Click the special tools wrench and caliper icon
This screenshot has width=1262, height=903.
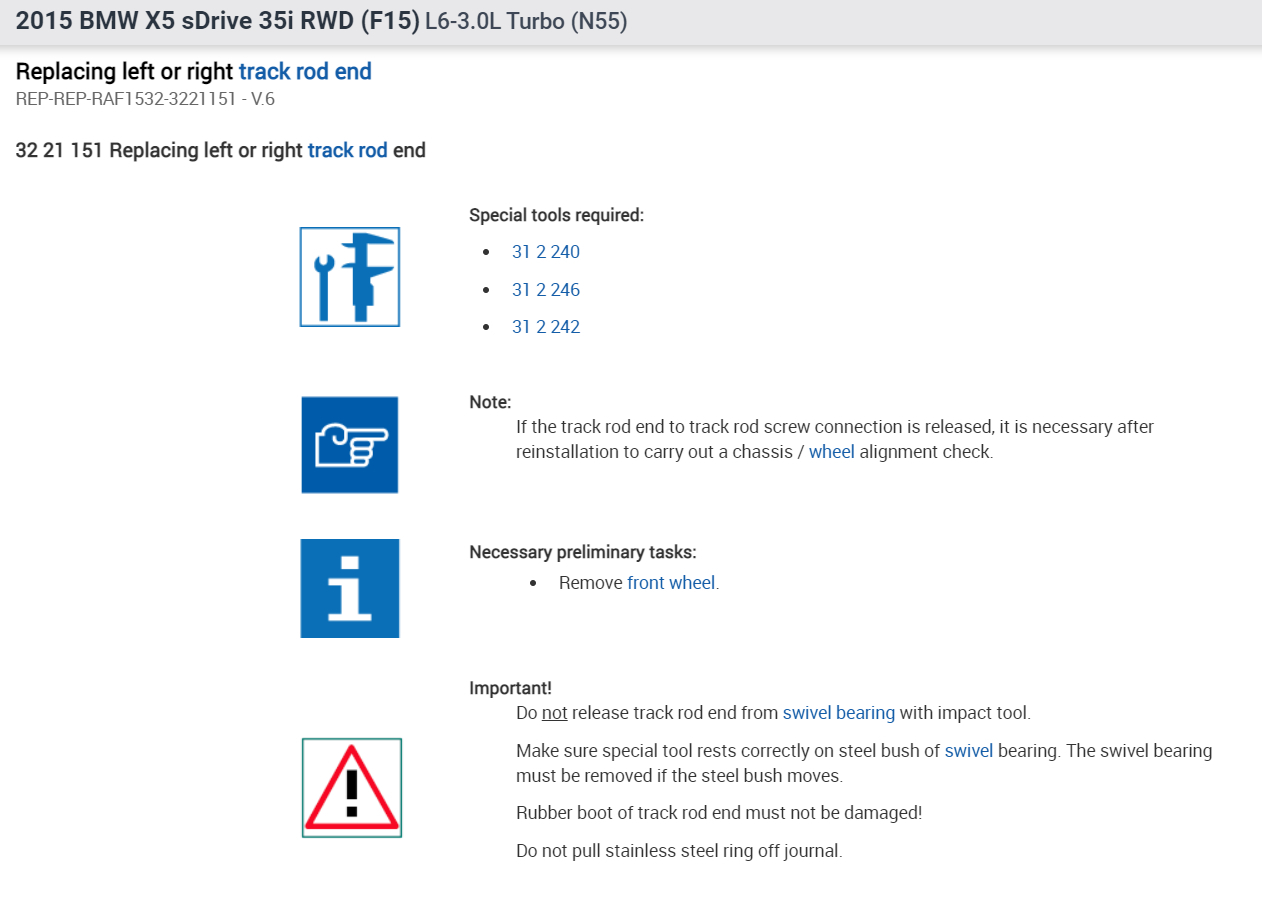pyautogui.click(x=350, y=277)
